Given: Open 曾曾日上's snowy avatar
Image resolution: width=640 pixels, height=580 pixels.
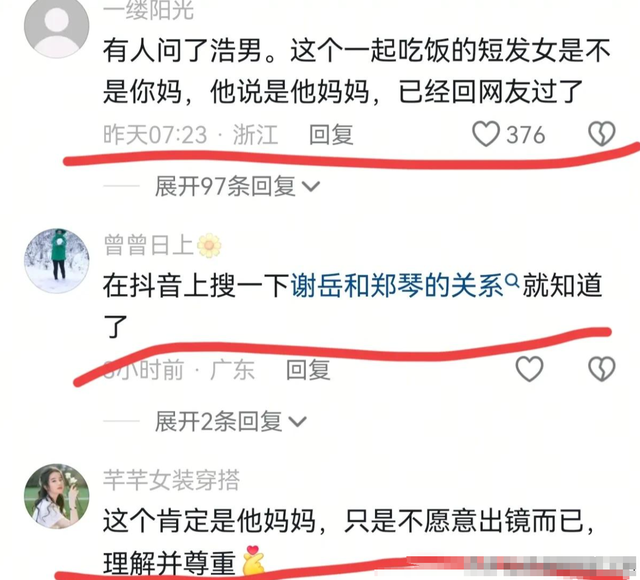Looking at the screenshot, I should pos(57,261).
